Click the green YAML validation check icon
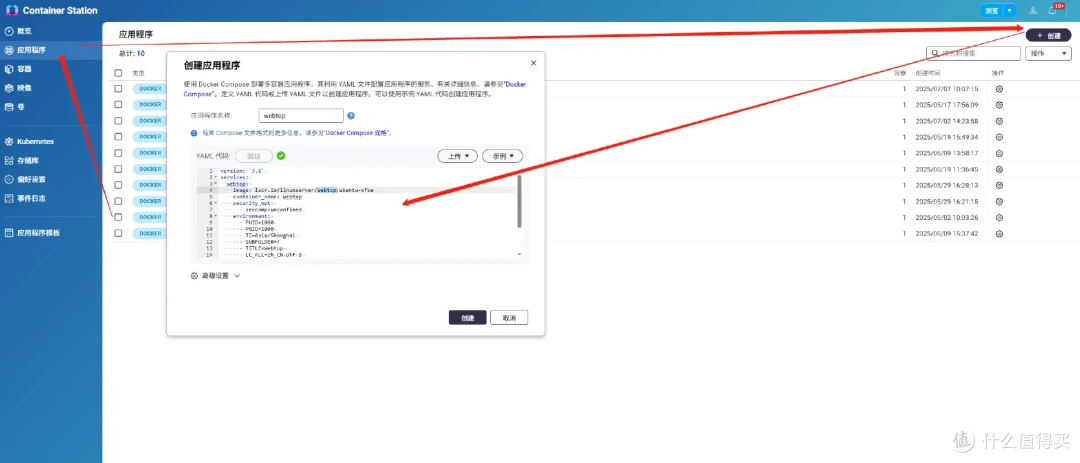 (x=281, y=156)
